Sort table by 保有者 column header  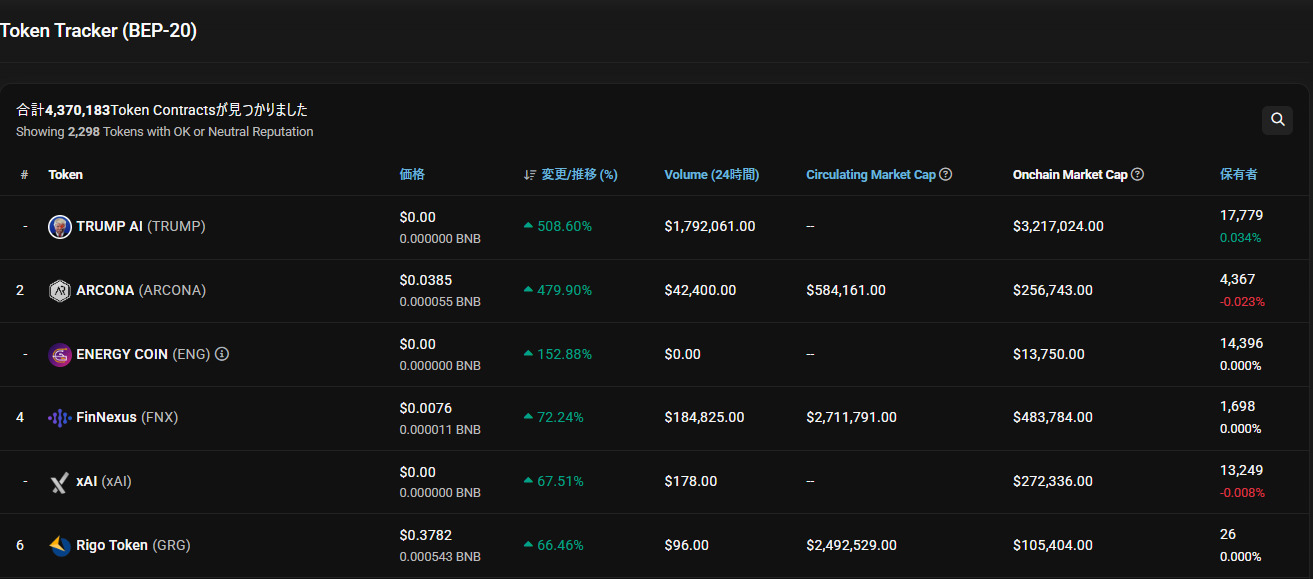pyautogui.click(x=1238, y=174)
